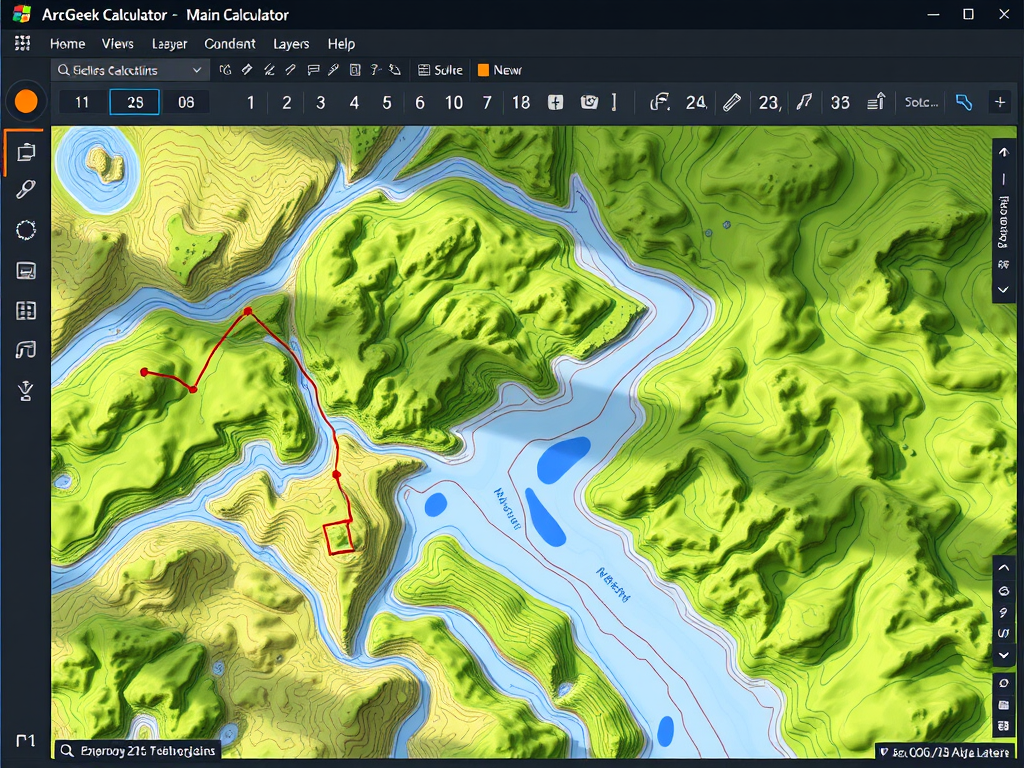Image resolution: width=1024 pixels, height=768 pixels.
Task: Select the measuring tool below the copy icon
Action: (x=26, y=190)
